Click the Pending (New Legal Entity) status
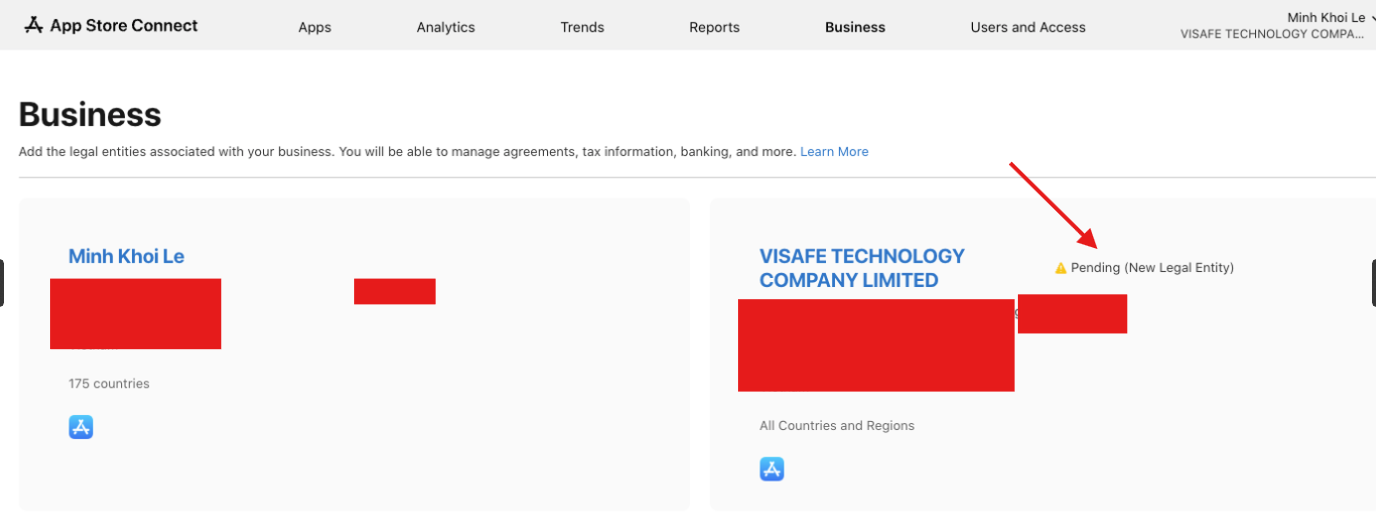1376x521 pixels. click(1152, 268)
